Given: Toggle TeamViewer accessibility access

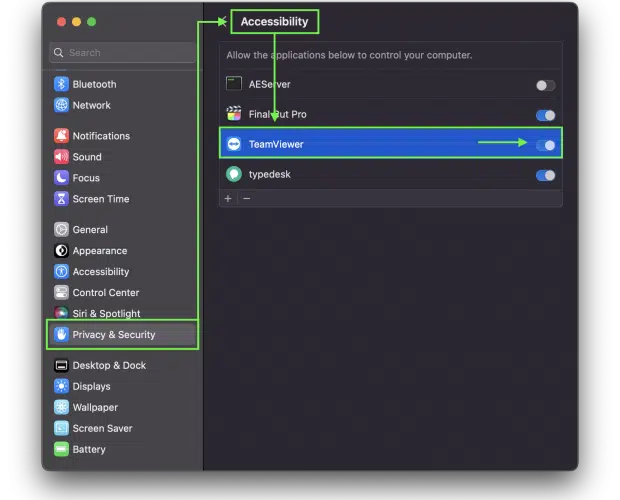Looking at the screenshot, I should 546,145.
